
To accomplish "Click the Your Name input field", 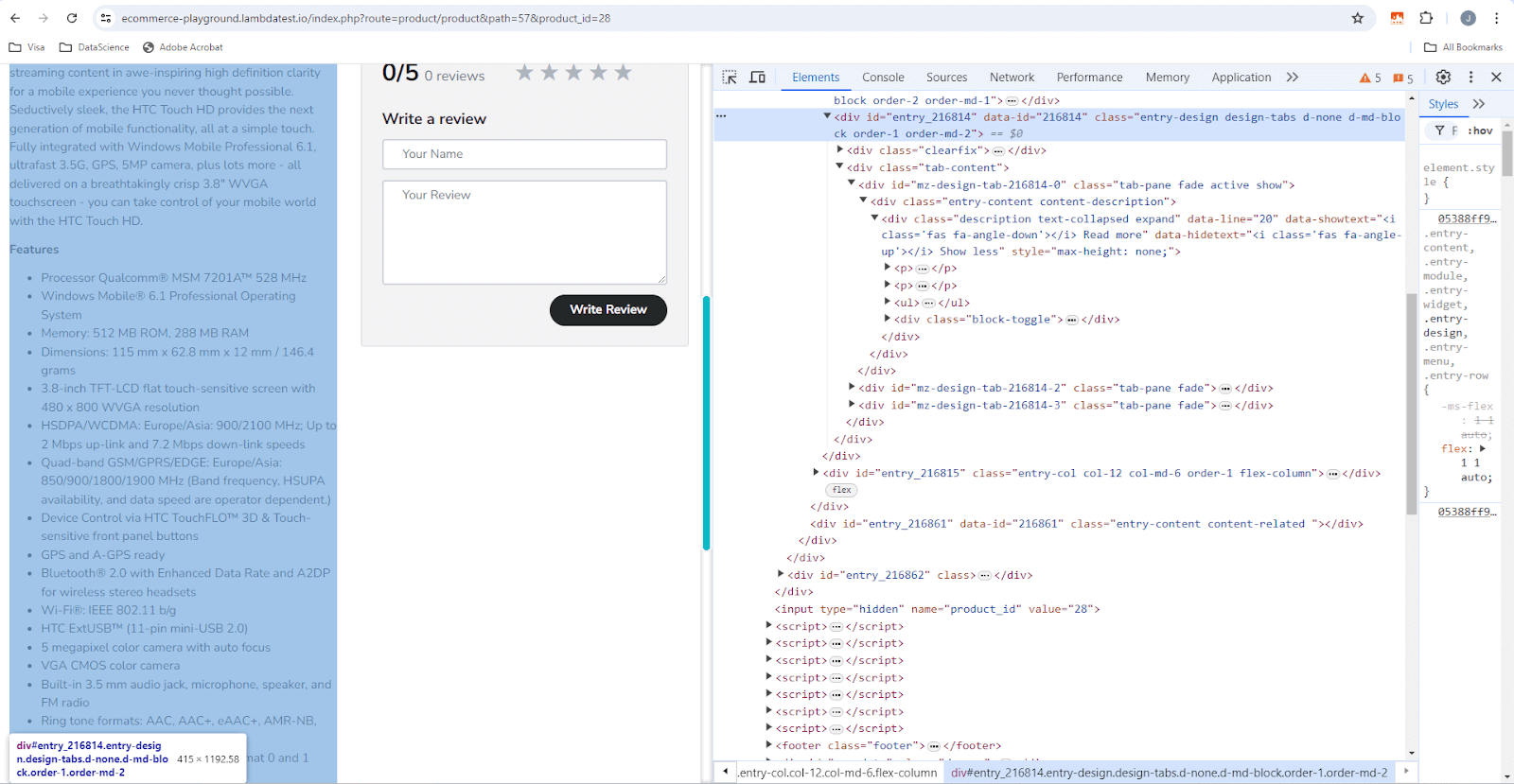I will 524,154.
